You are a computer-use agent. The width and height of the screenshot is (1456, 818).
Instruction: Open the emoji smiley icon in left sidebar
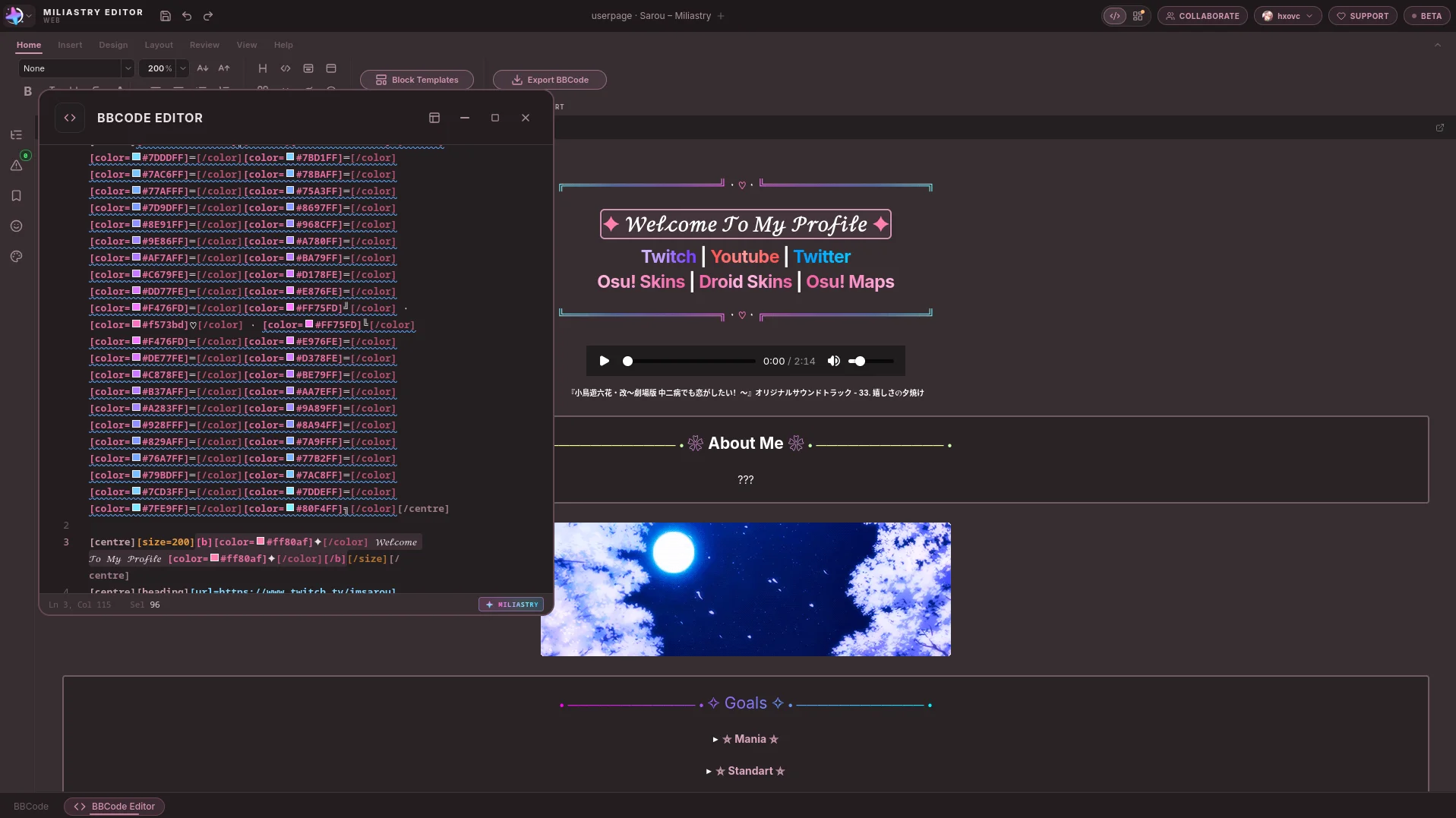pos(16,226)
